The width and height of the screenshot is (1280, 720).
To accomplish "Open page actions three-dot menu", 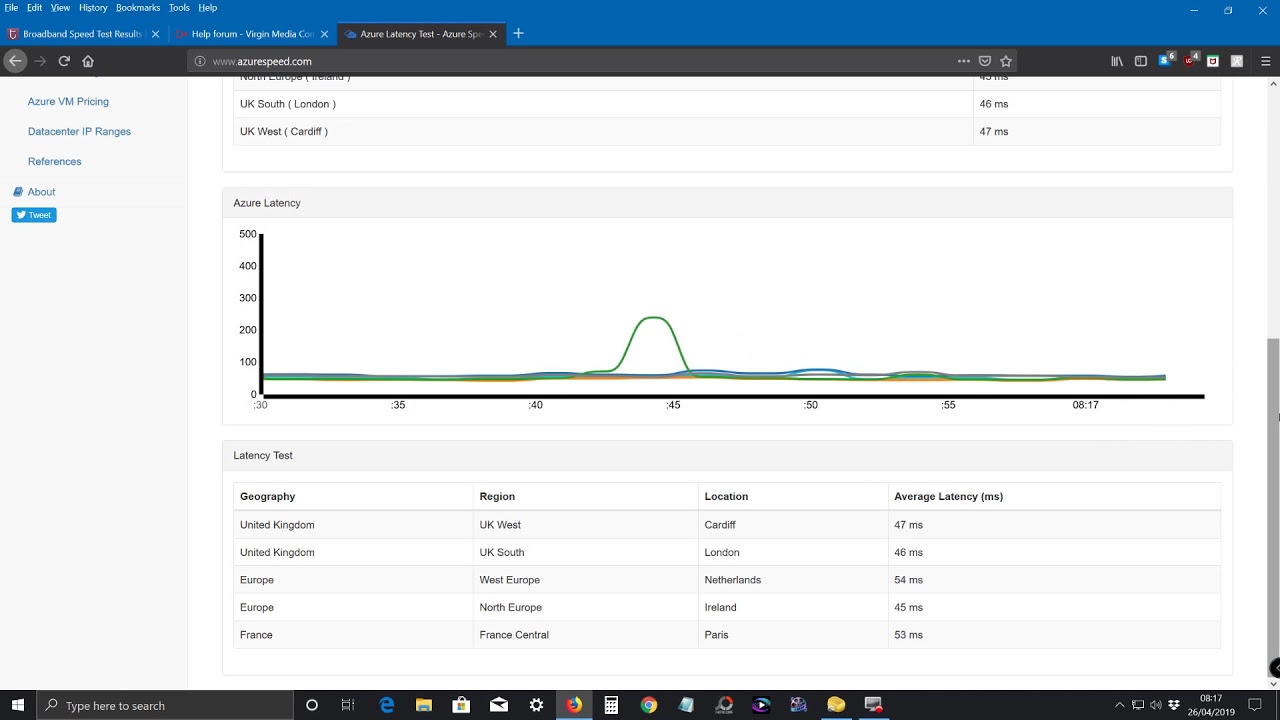I will pos(963,61).
